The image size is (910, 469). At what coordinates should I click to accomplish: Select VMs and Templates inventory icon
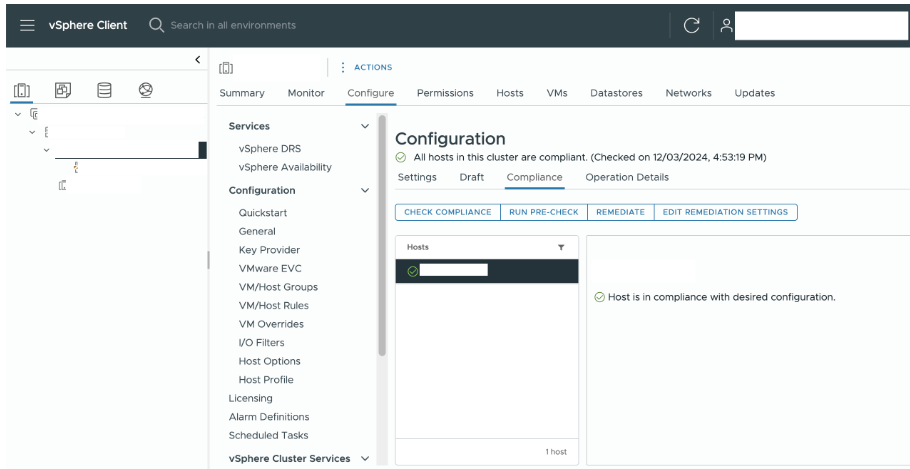pyautogui.click(x=63, y=94)
